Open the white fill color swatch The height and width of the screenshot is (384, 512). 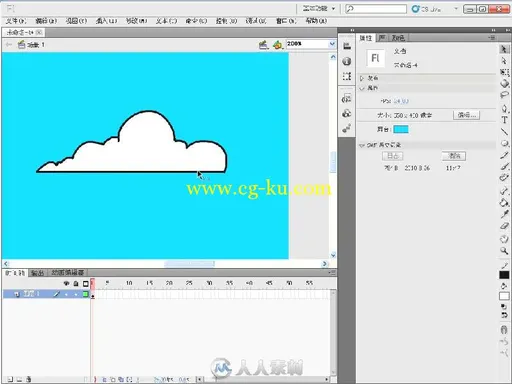(x=504, y=296)
